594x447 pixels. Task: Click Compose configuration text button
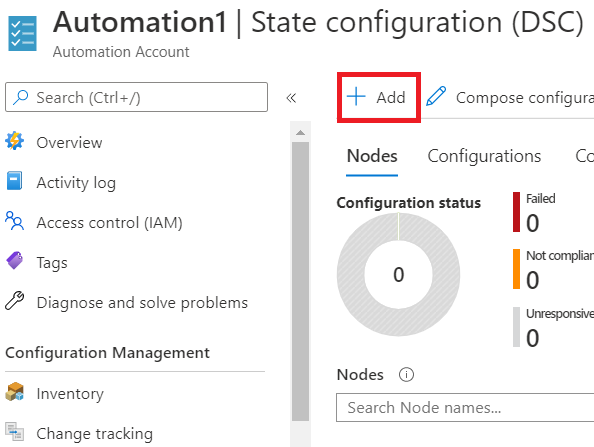[525, 98]
